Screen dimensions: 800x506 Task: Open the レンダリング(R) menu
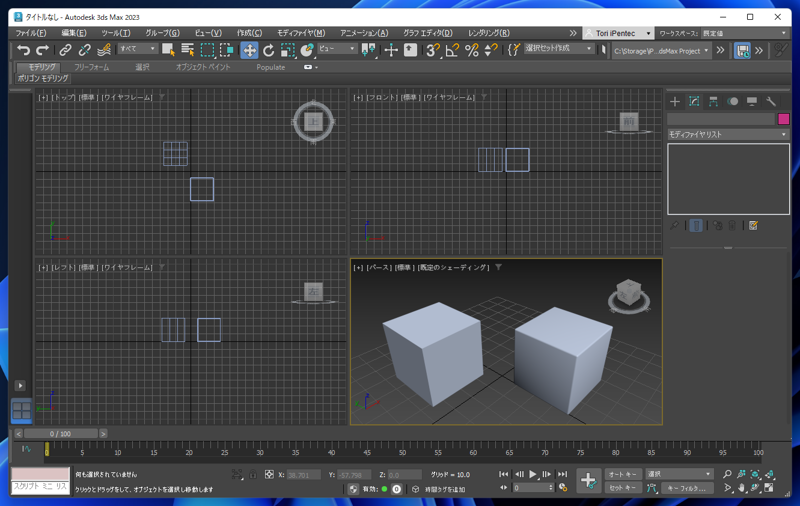click(x=489, y=33)
